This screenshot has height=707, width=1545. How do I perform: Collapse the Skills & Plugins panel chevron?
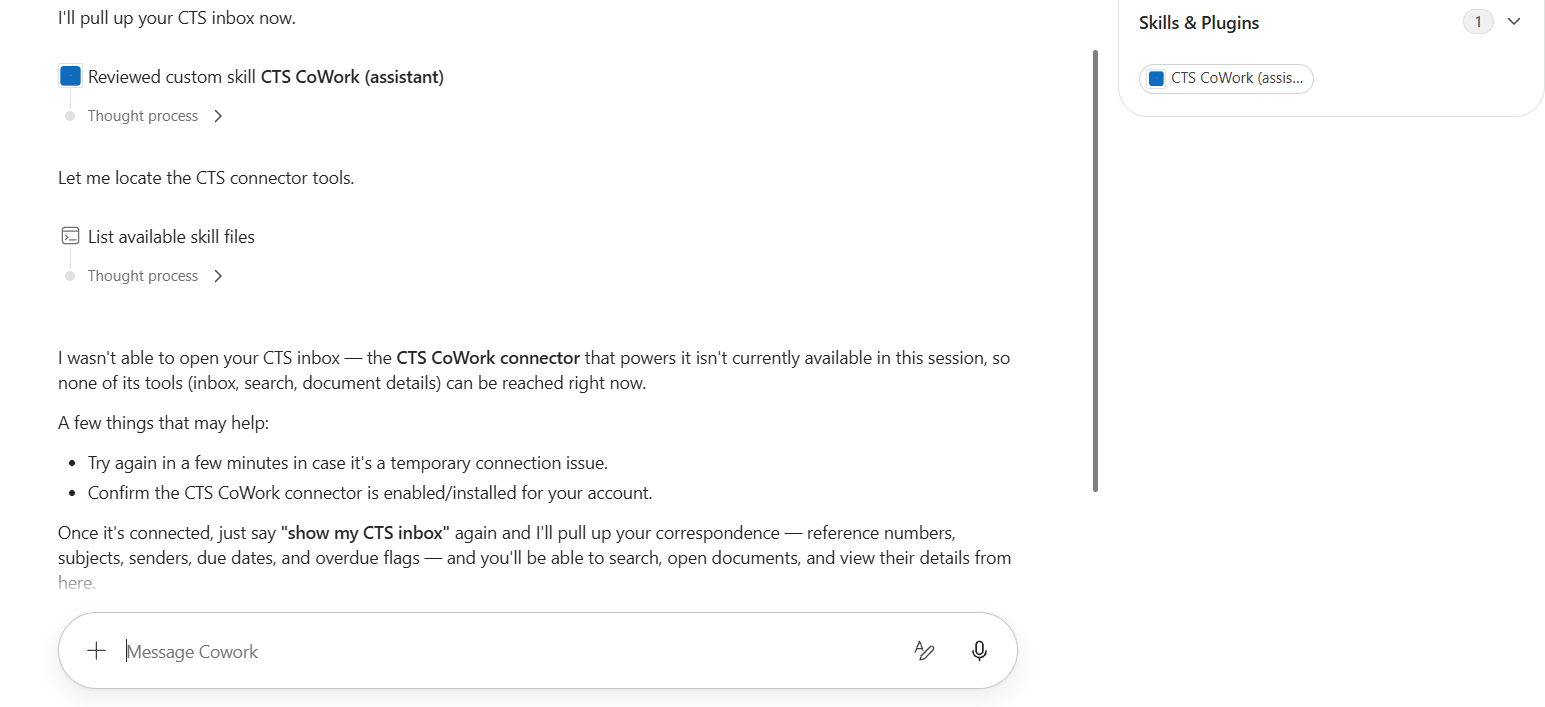point(1514,22)
